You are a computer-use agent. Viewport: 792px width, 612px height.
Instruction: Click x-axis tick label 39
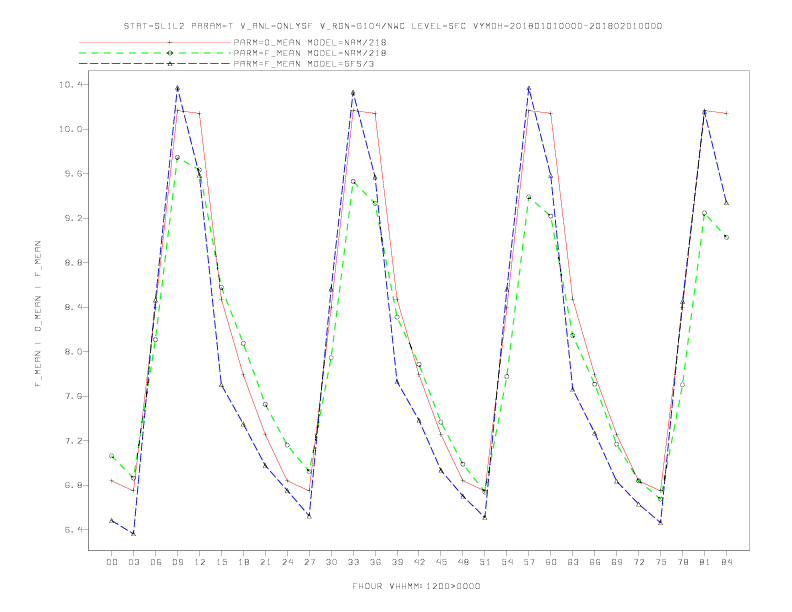coord(397,562)
